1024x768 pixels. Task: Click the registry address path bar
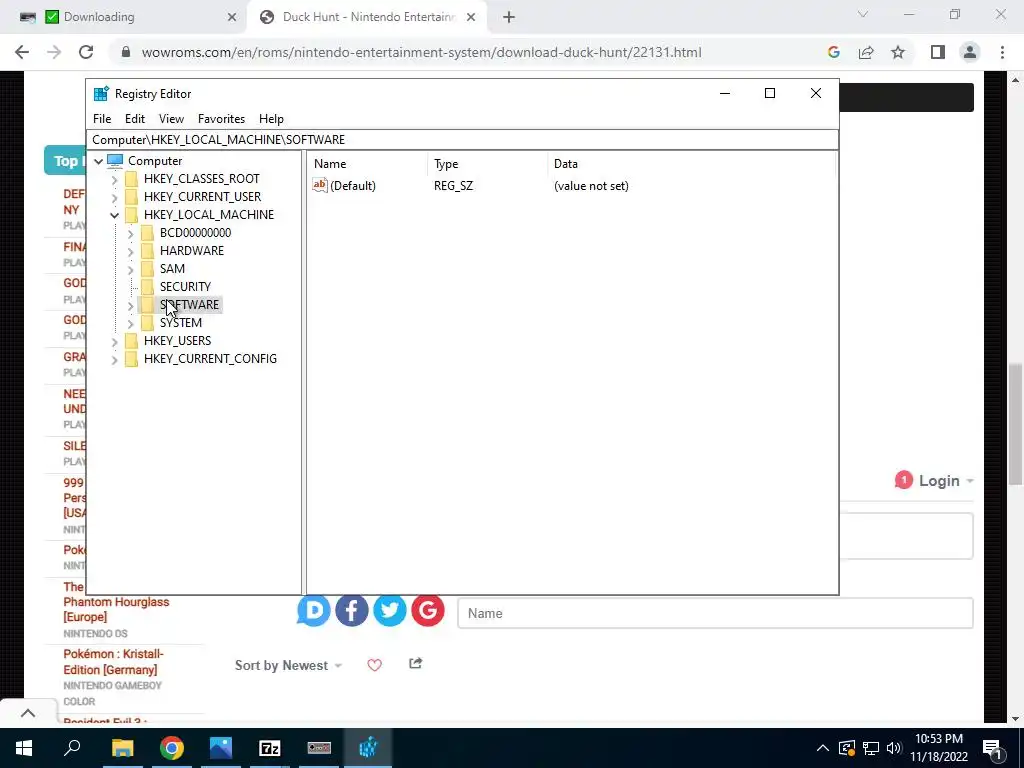coord(462,140)
